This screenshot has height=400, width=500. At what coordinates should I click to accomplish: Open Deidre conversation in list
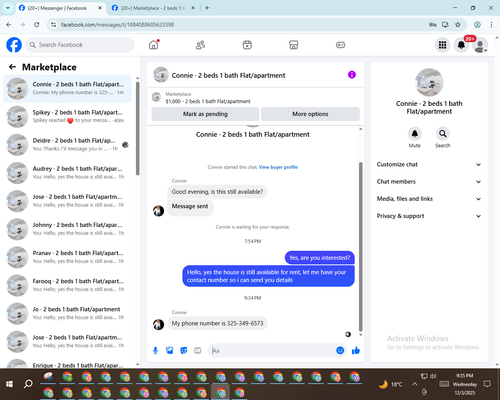[67, 145]
